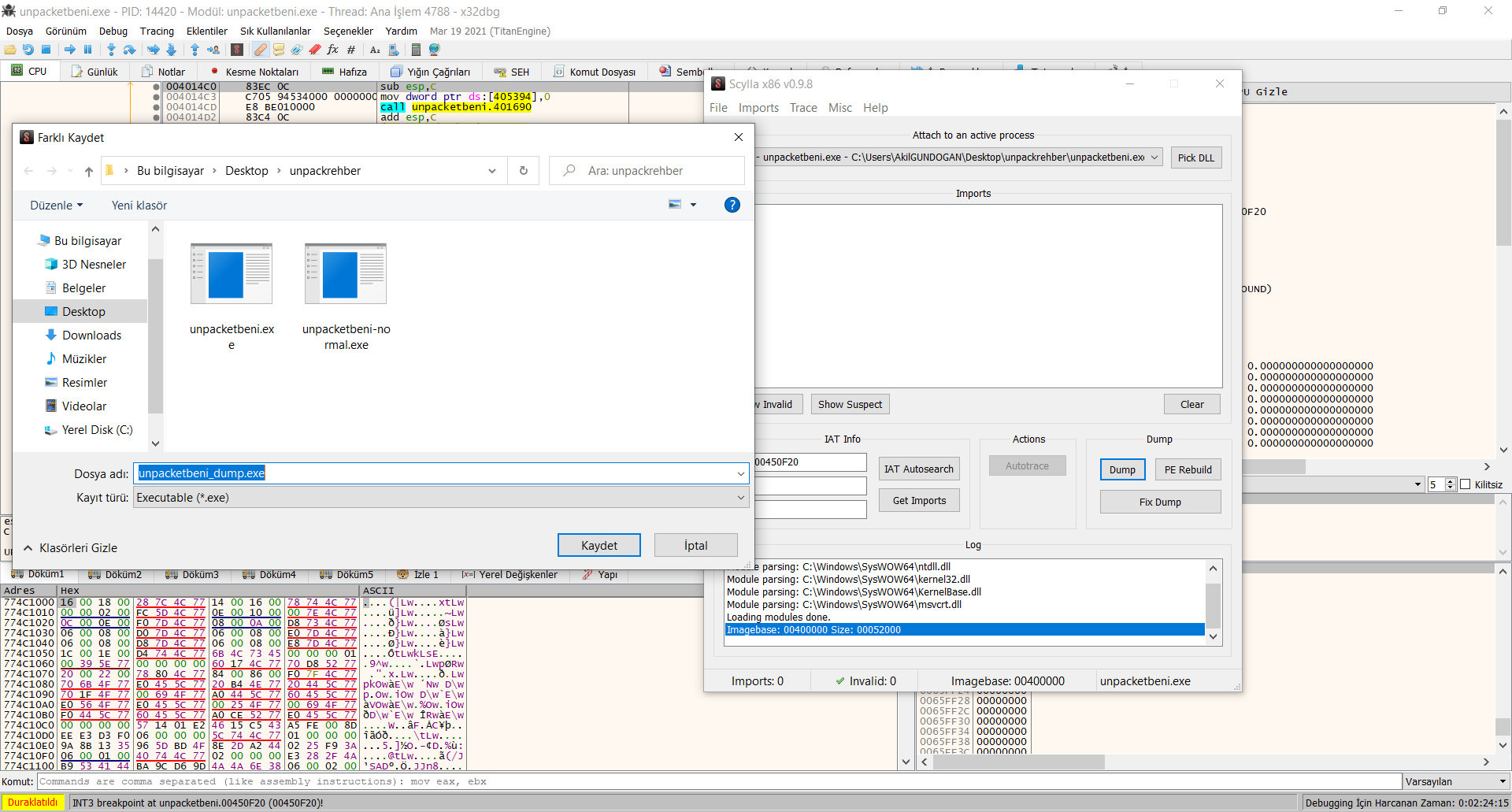Collapse folders via Klasörleri Gizle
Viewport: 1512px width, 812px height.
tap(70, 548)
